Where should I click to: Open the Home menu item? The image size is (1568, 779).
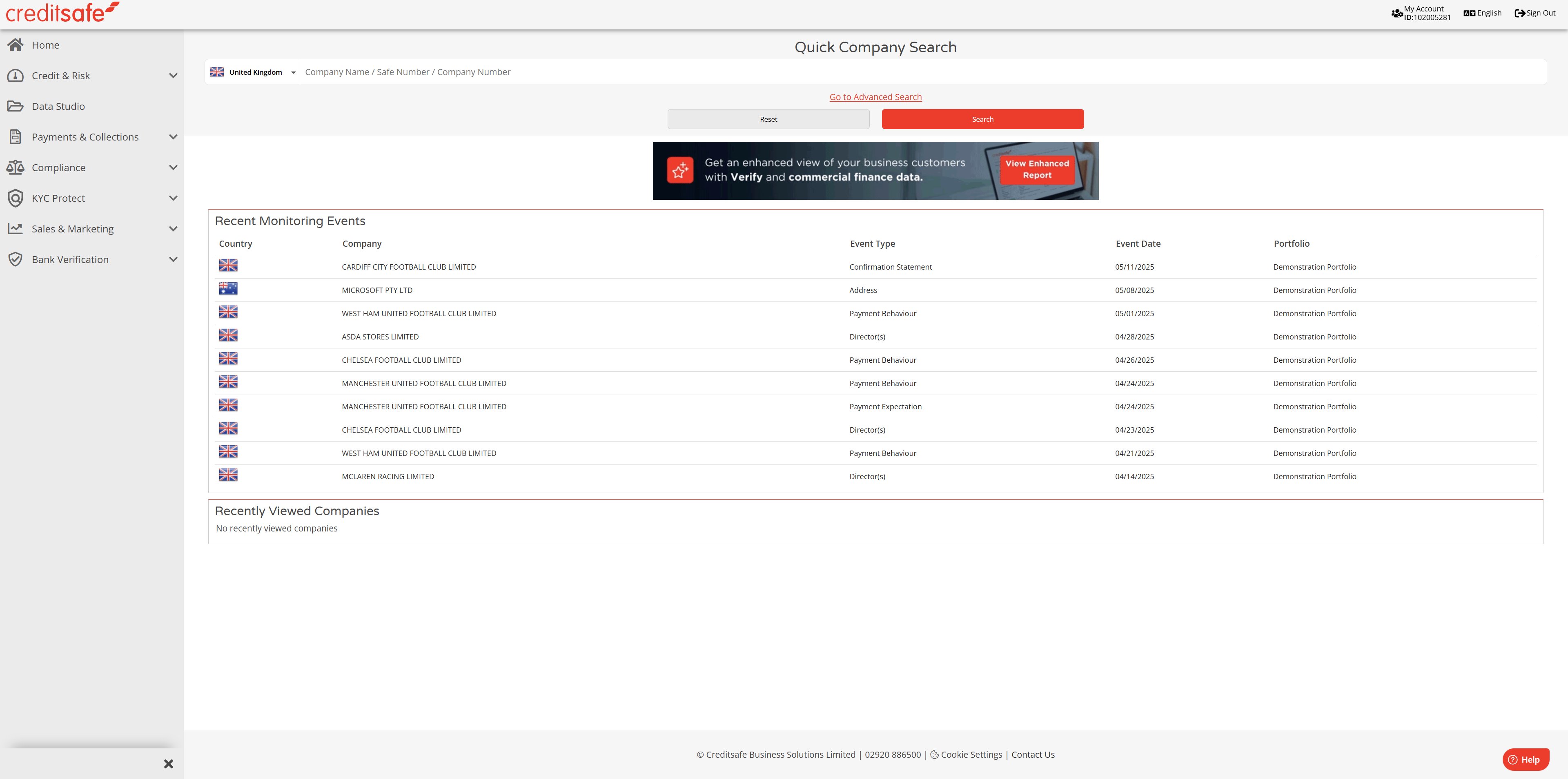tap(46, 45)
